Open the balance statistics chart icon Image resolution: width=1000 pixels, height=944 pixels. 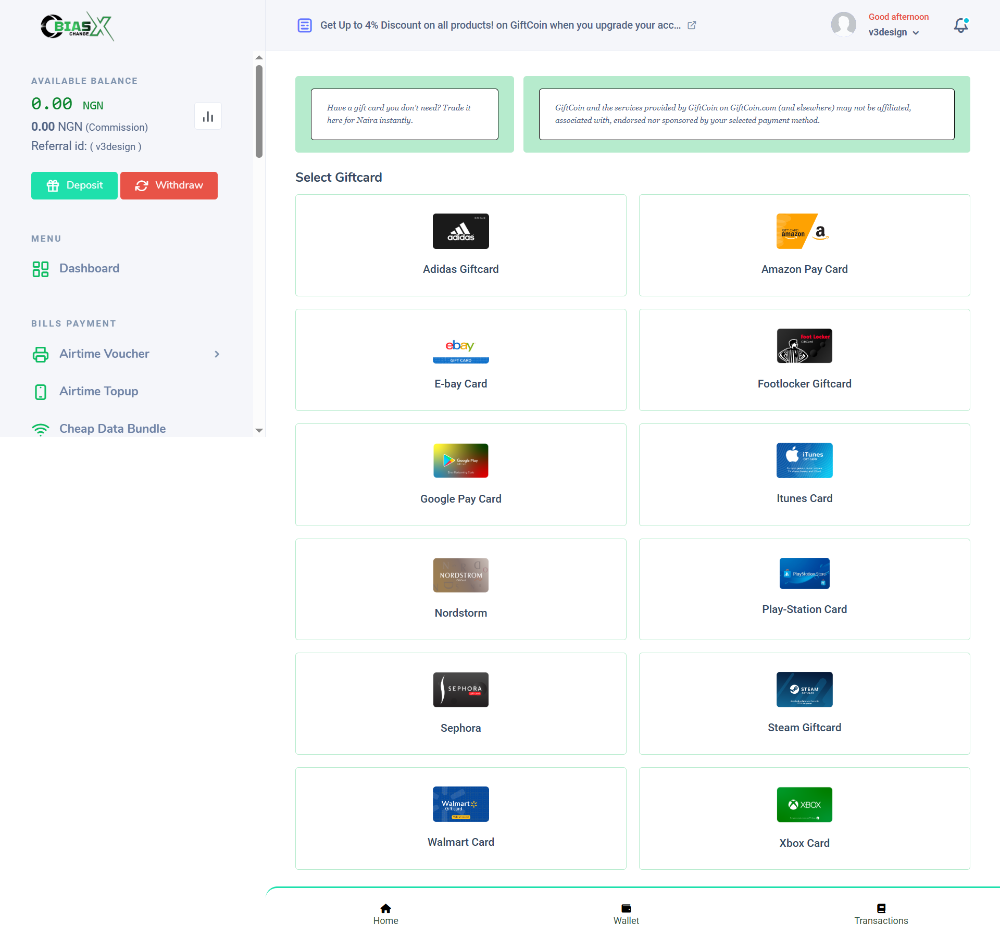pos(207,116)
